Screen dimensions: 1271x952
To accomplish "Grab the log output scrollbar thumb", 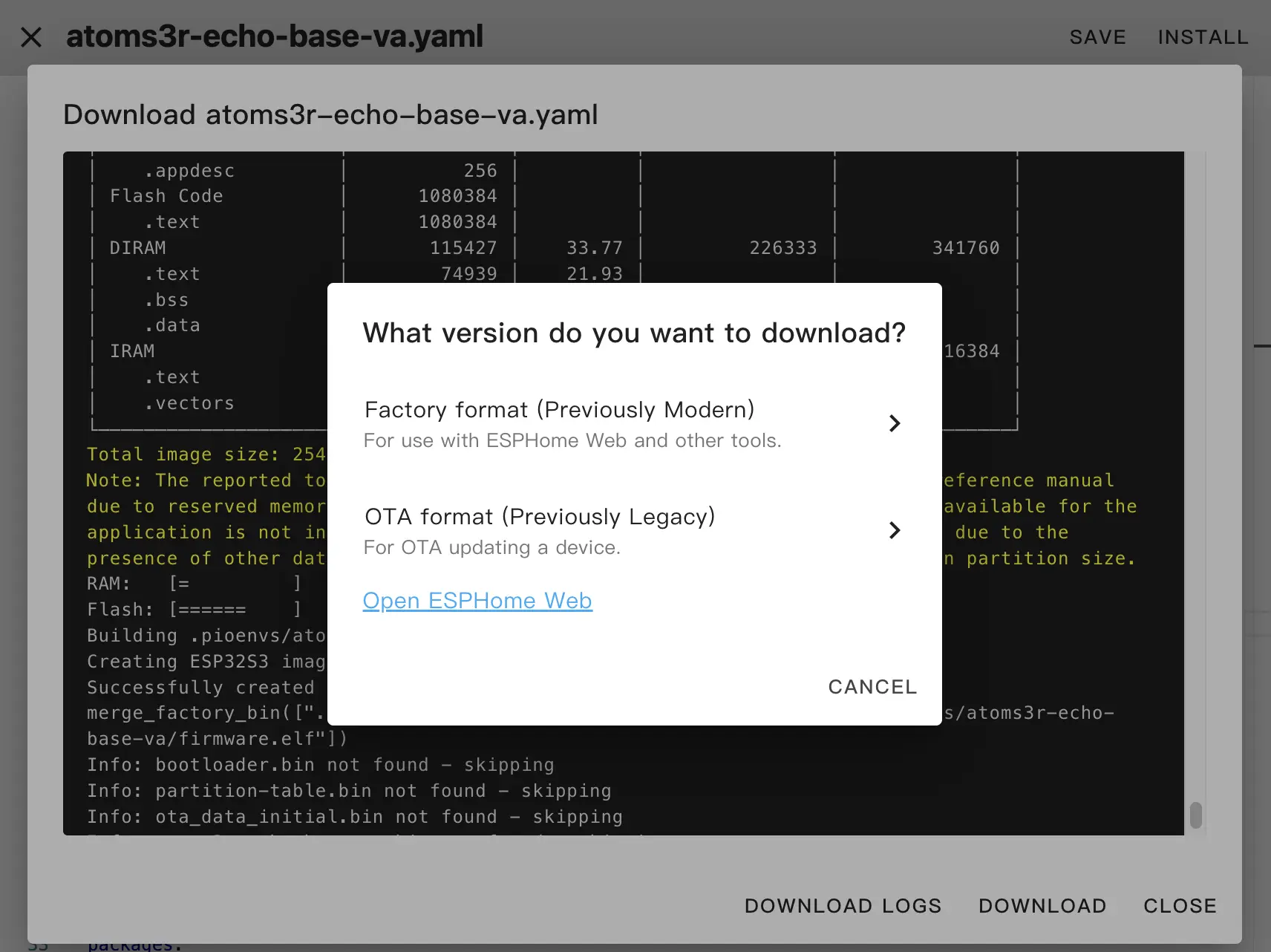I will [1195, 815].
